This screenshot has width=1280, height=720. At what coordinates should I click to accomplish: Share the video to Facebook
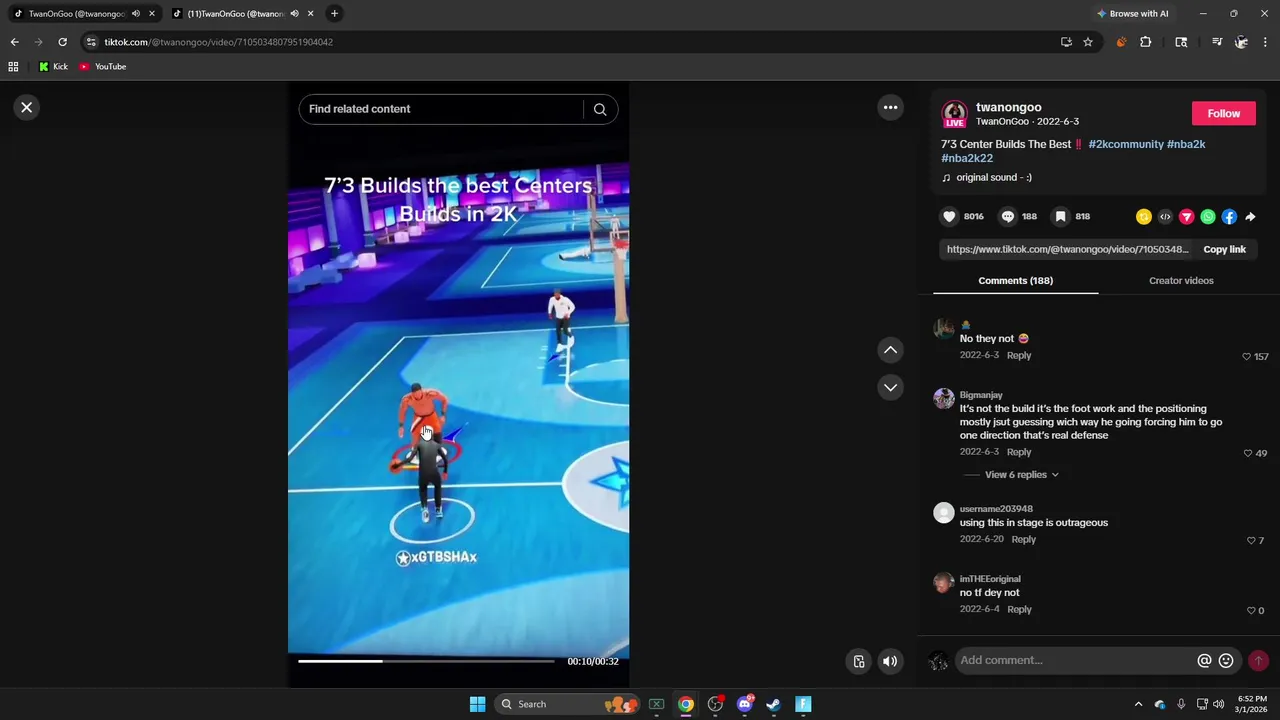click(x=1229, y=217)
